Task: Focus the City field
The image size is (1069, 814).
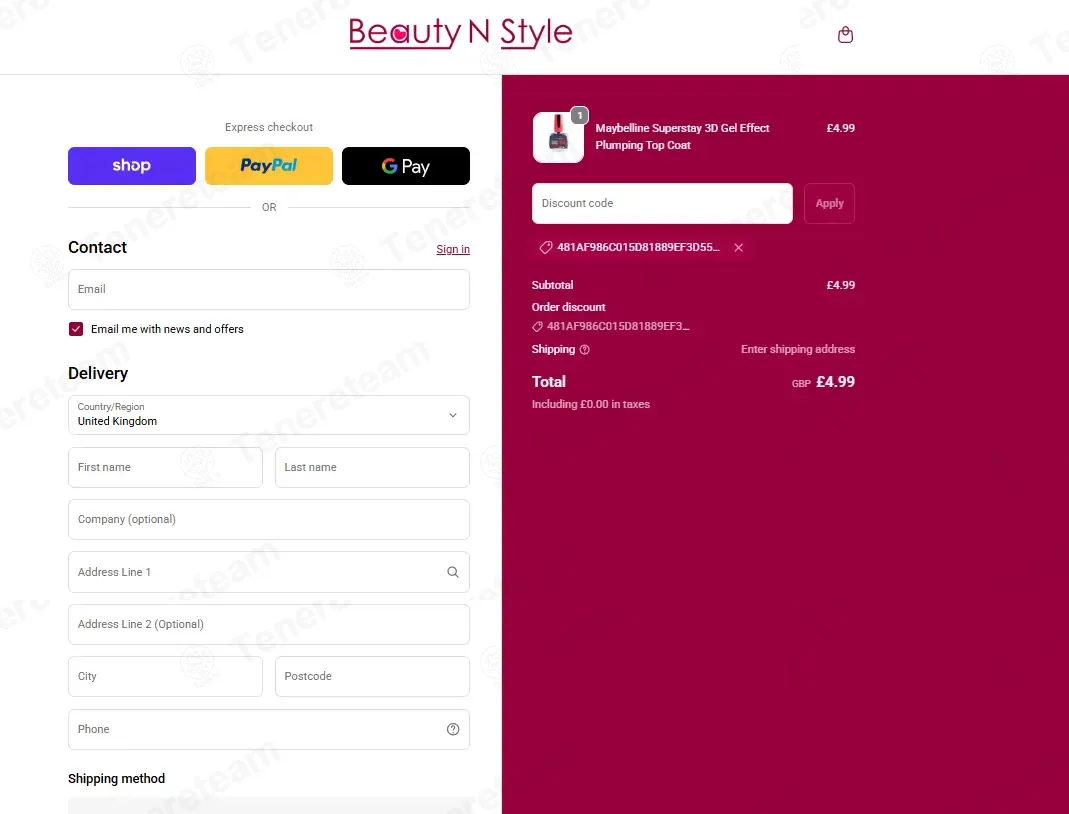Action: pos(165,676)
